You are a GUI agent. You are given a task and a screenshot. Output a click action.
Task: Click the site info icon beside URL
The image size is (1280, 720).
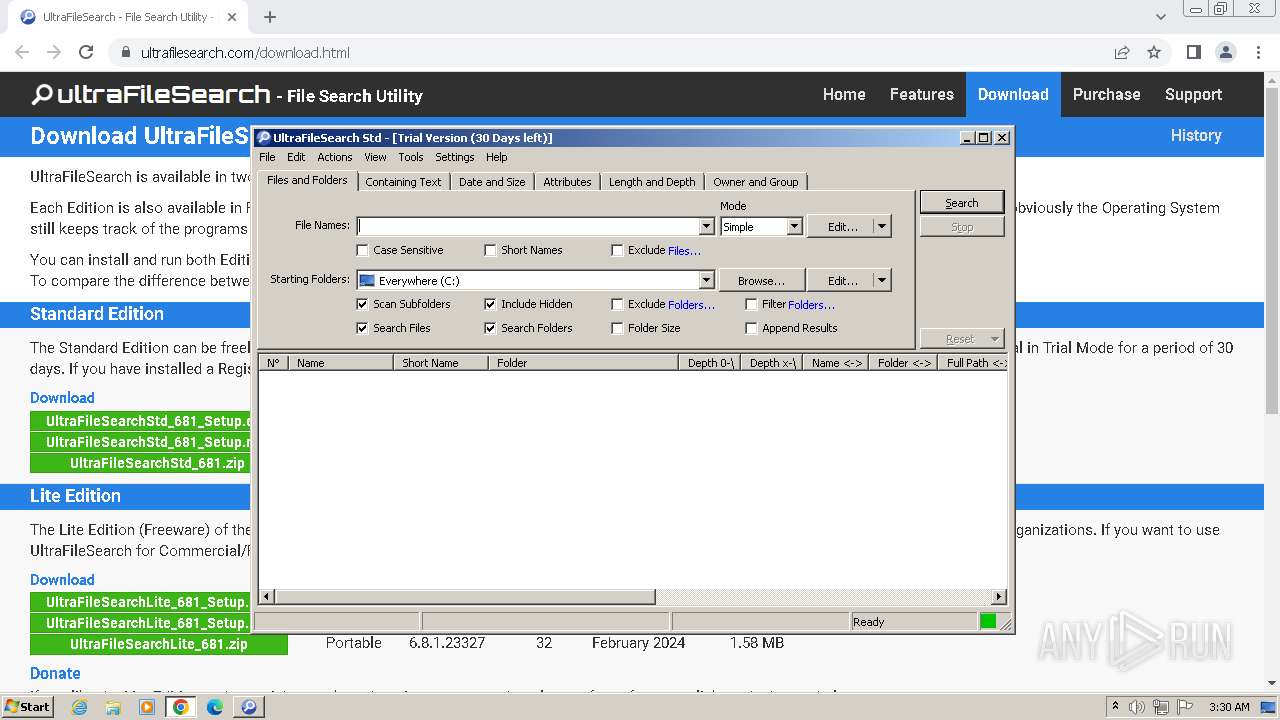point(124,53)
